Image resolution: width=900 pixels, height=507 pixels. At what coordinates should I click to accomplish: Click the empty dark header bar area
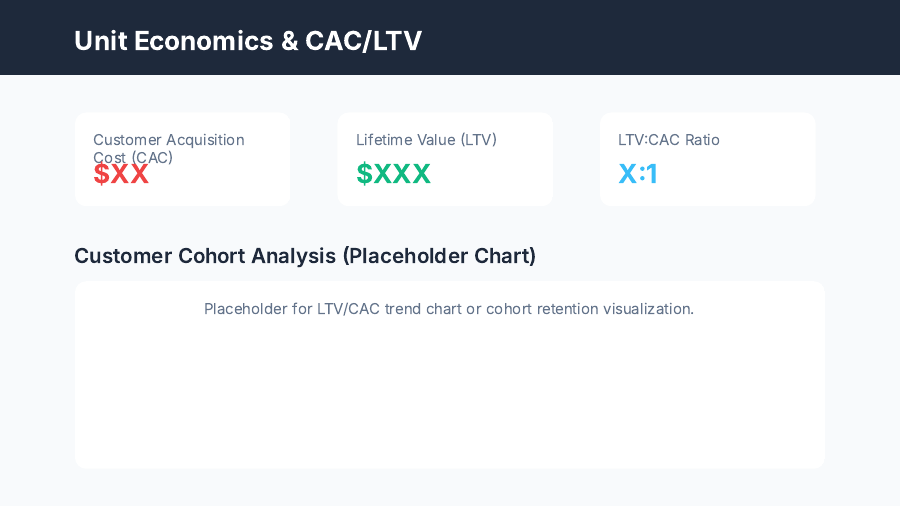pos(660,38)
